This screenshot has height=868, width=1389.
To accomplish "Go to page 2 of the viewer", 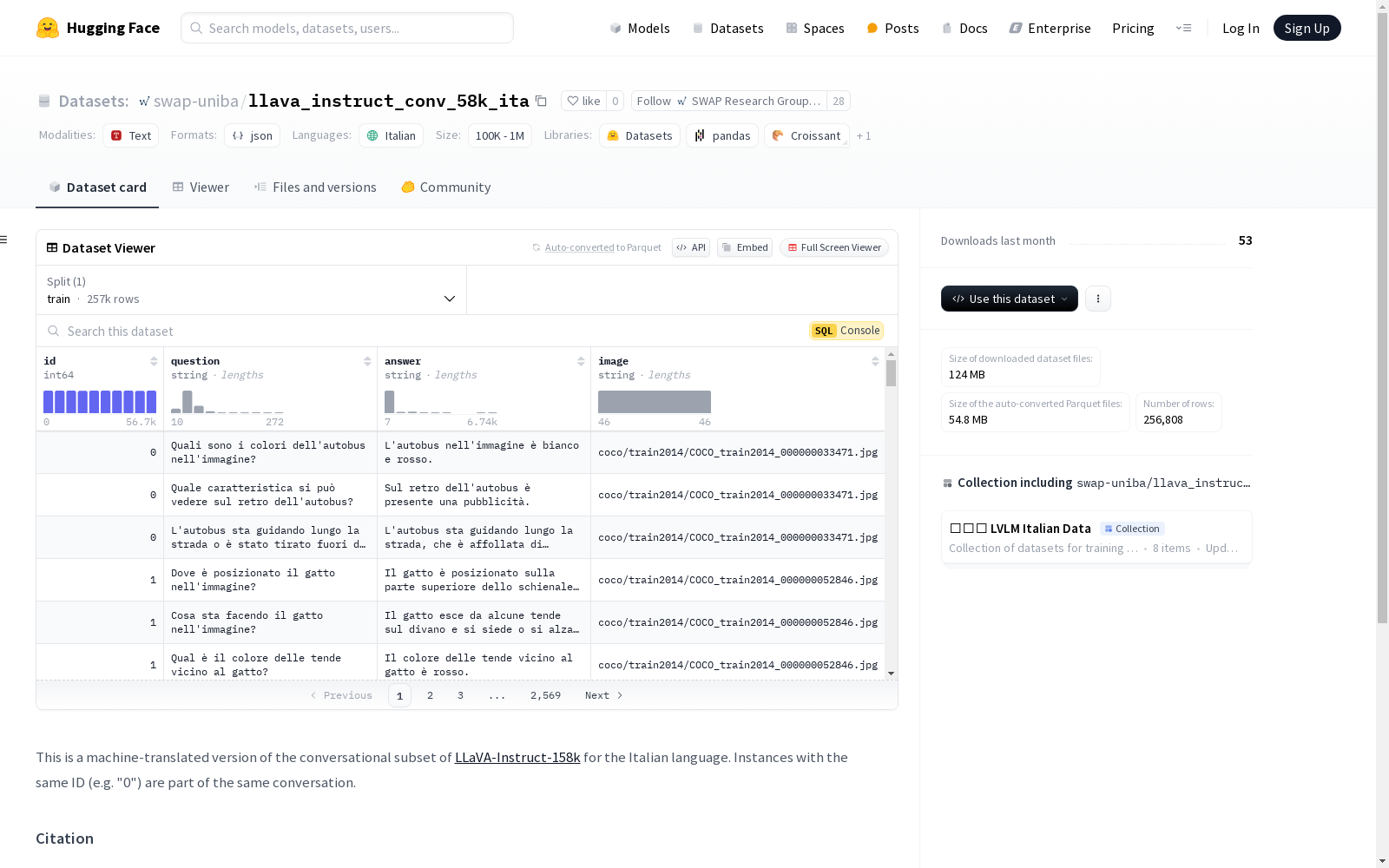I will 430,695.
